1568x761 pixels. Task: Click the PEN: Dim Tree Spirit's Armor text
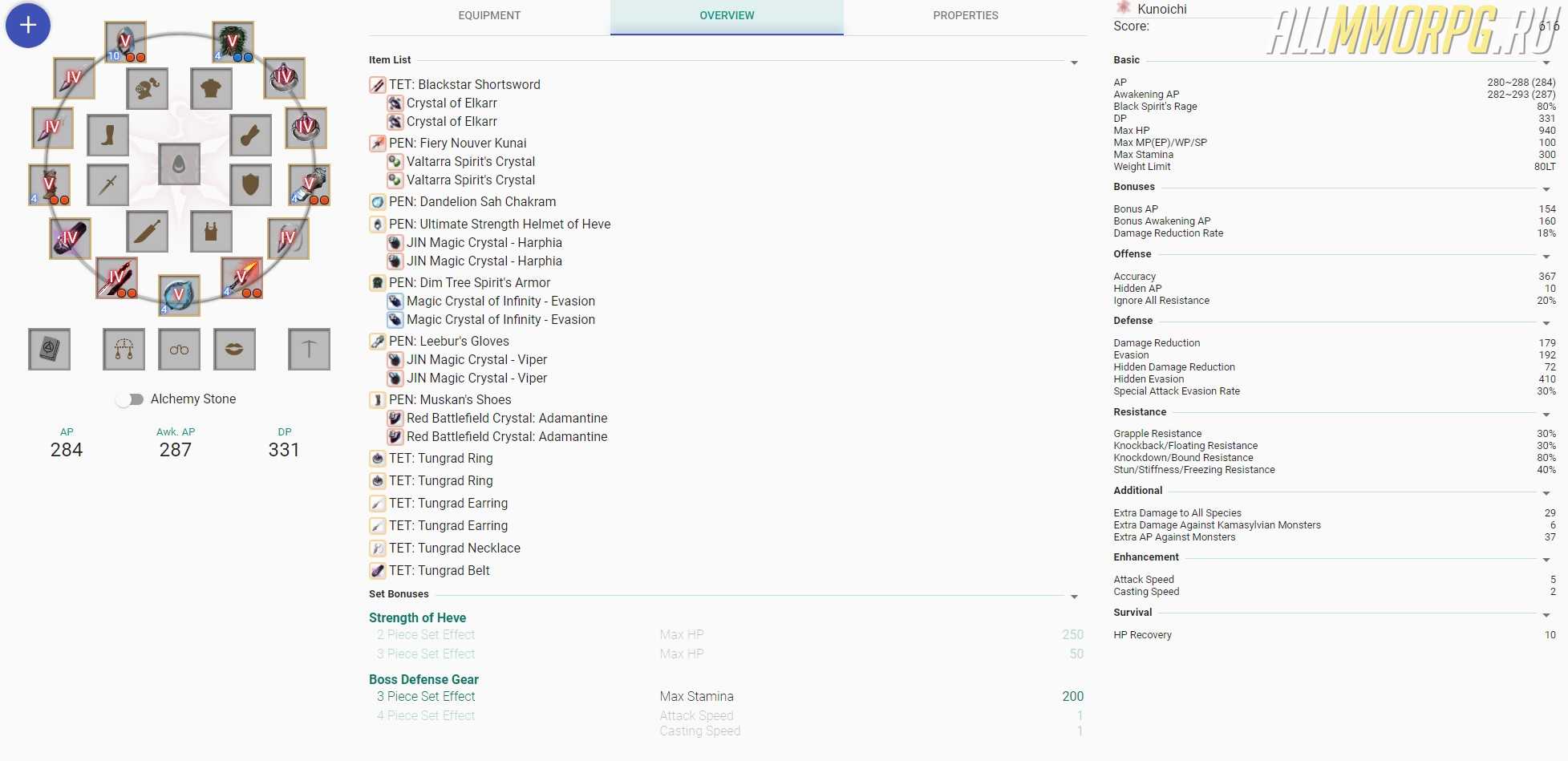pyautogui.click(x=470, y=282)
